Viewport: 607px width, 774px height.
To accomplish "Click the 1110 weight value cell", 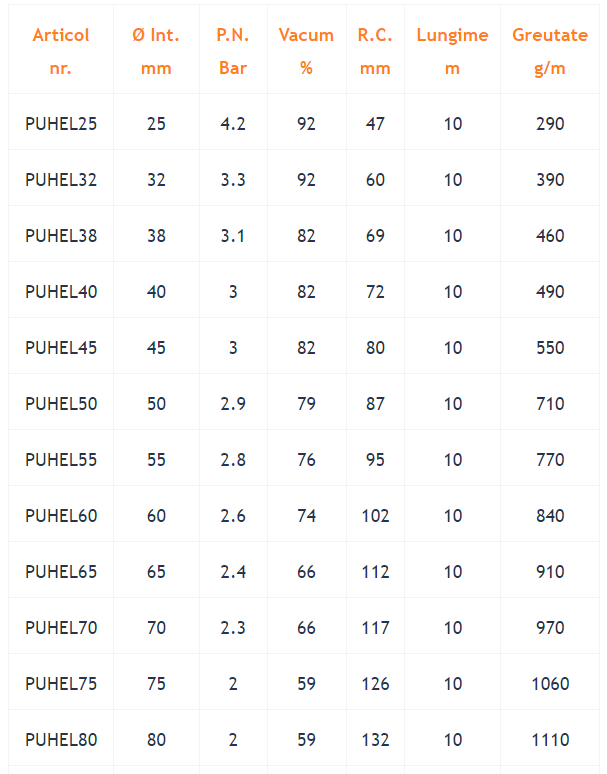I will [550, 740].
